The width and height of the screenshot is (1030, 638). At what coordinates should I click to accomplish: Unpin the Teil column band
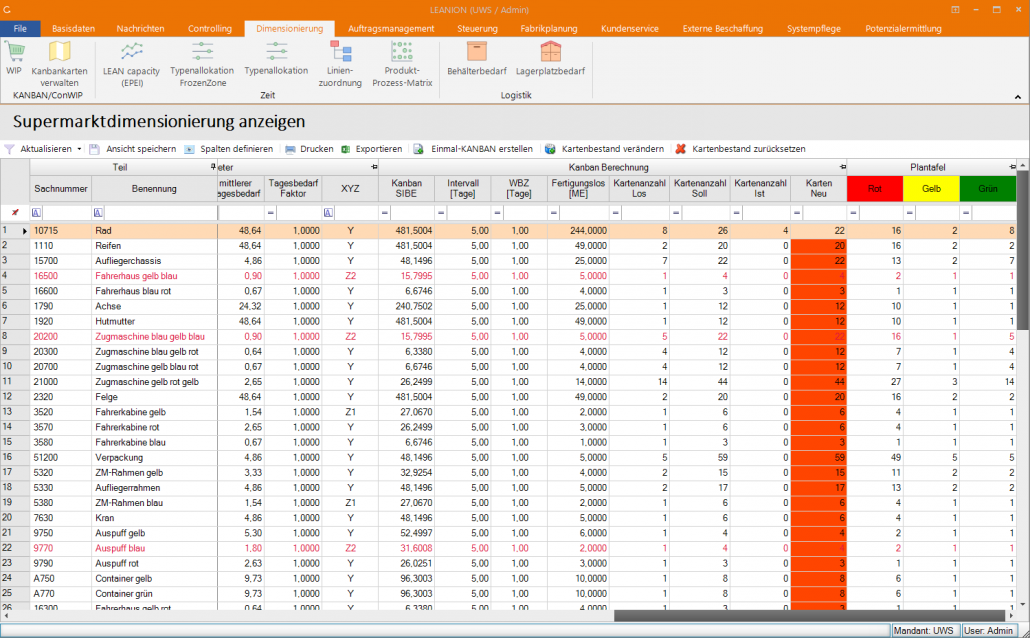213,167
